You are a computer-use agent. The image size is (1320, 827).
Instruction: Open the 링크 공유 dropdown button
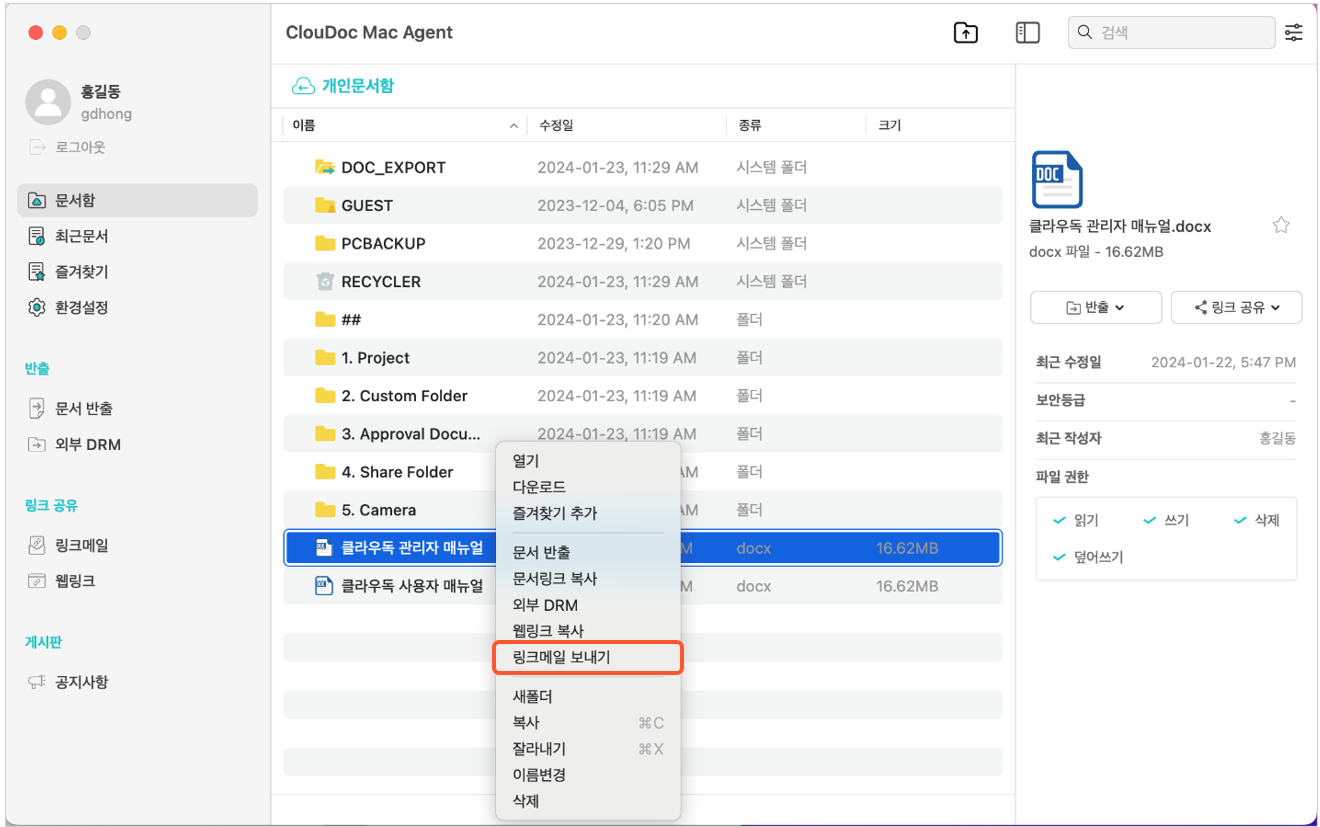pos(1236,308)
